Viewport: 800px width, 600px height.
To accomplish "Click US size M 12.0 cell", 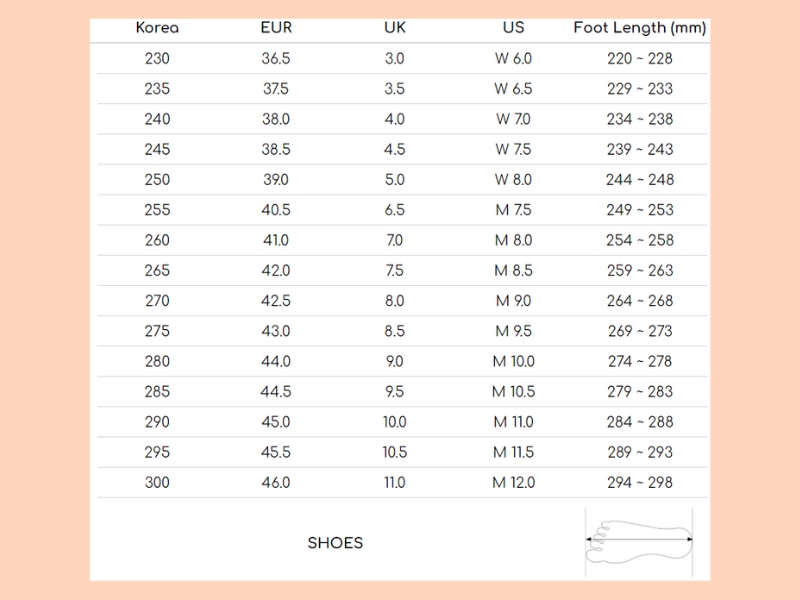I will point(513,483).
